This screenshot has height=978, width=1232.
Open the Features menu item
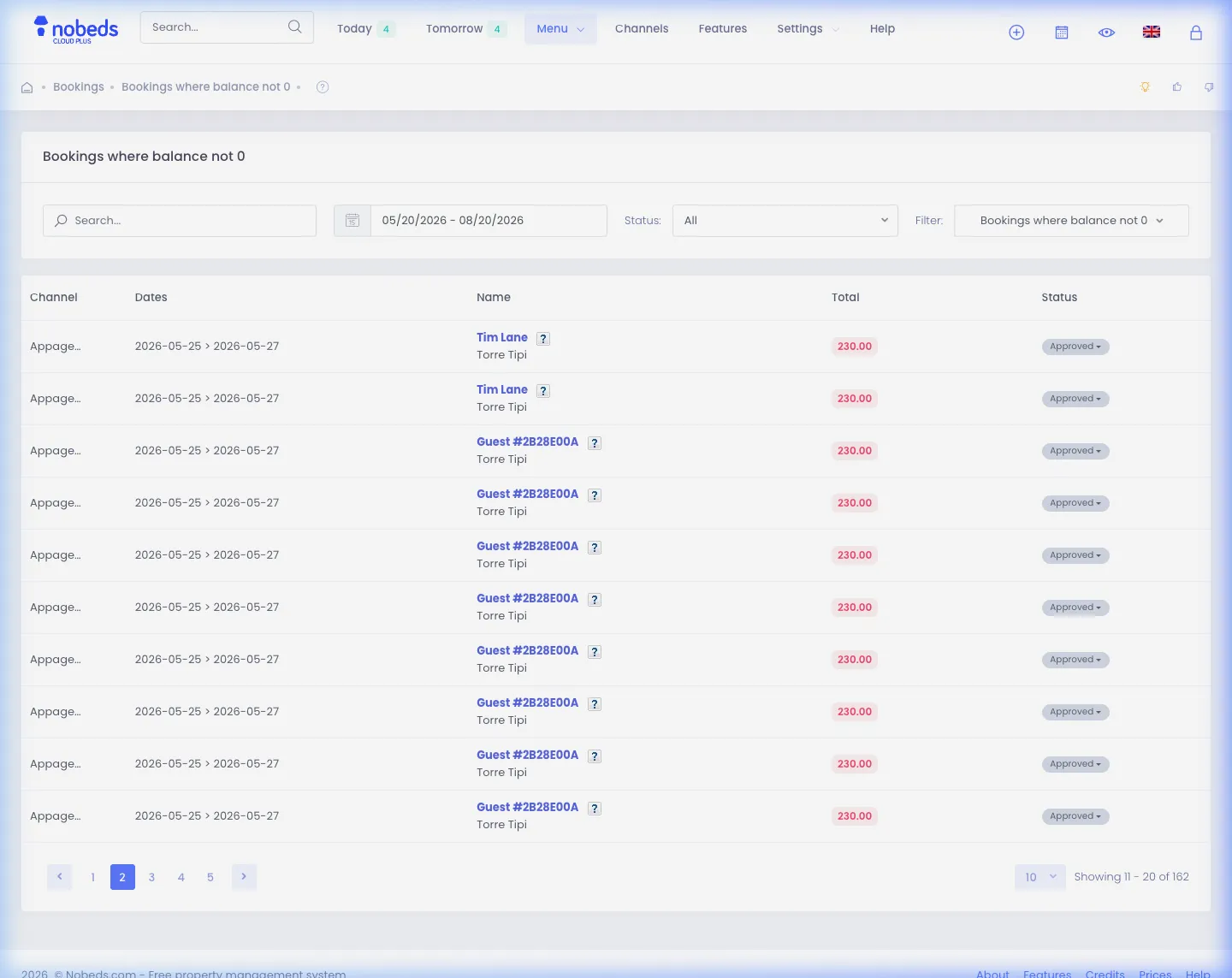point(723,29)
